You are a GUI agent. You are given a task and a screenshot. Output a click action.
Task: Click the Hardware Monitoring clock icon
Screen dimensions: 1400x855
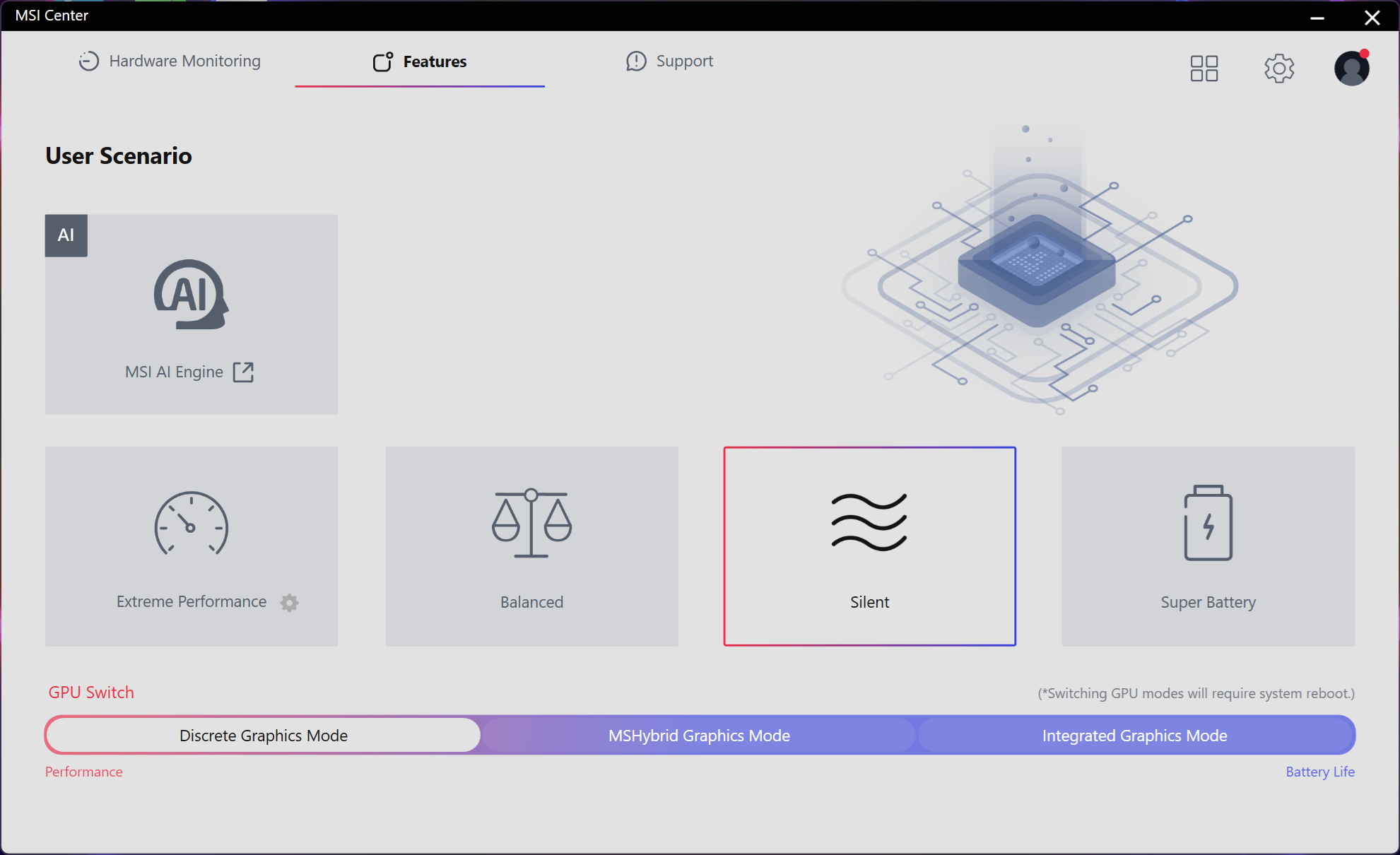(88, 61)
